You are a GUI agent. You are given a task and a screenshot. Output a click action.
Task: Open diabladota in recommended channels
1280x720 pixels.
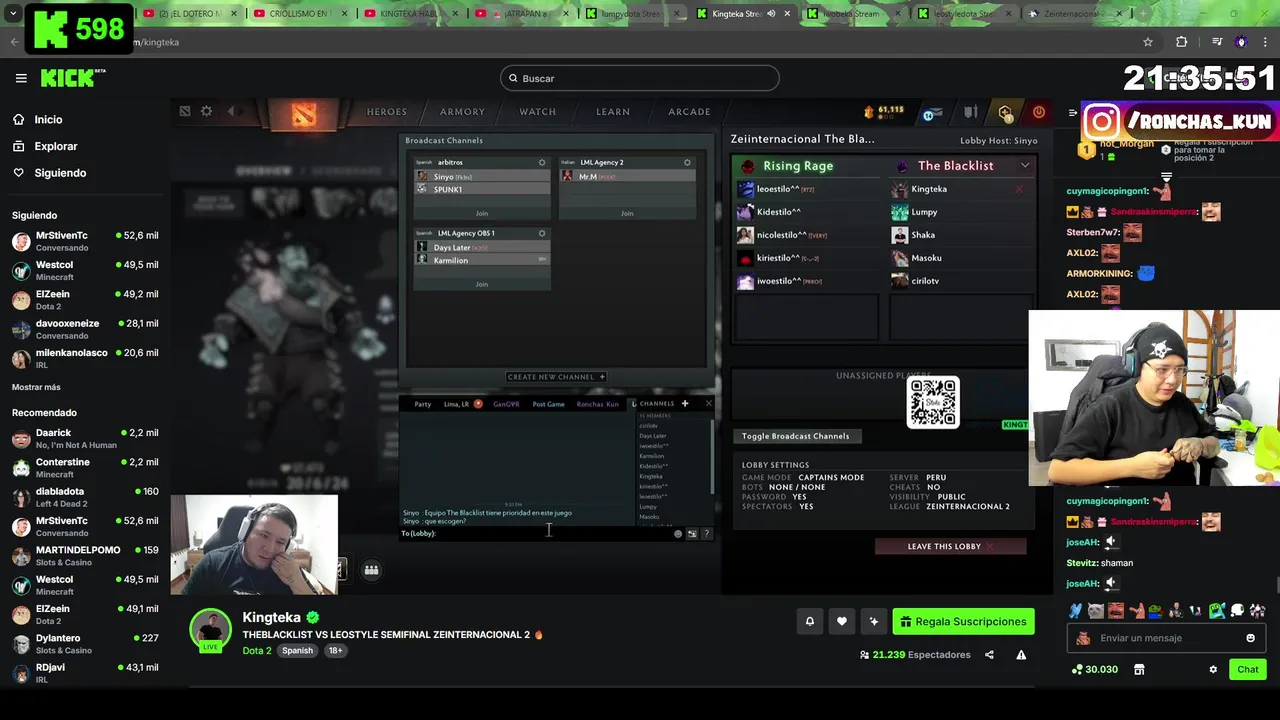(85, 497)
